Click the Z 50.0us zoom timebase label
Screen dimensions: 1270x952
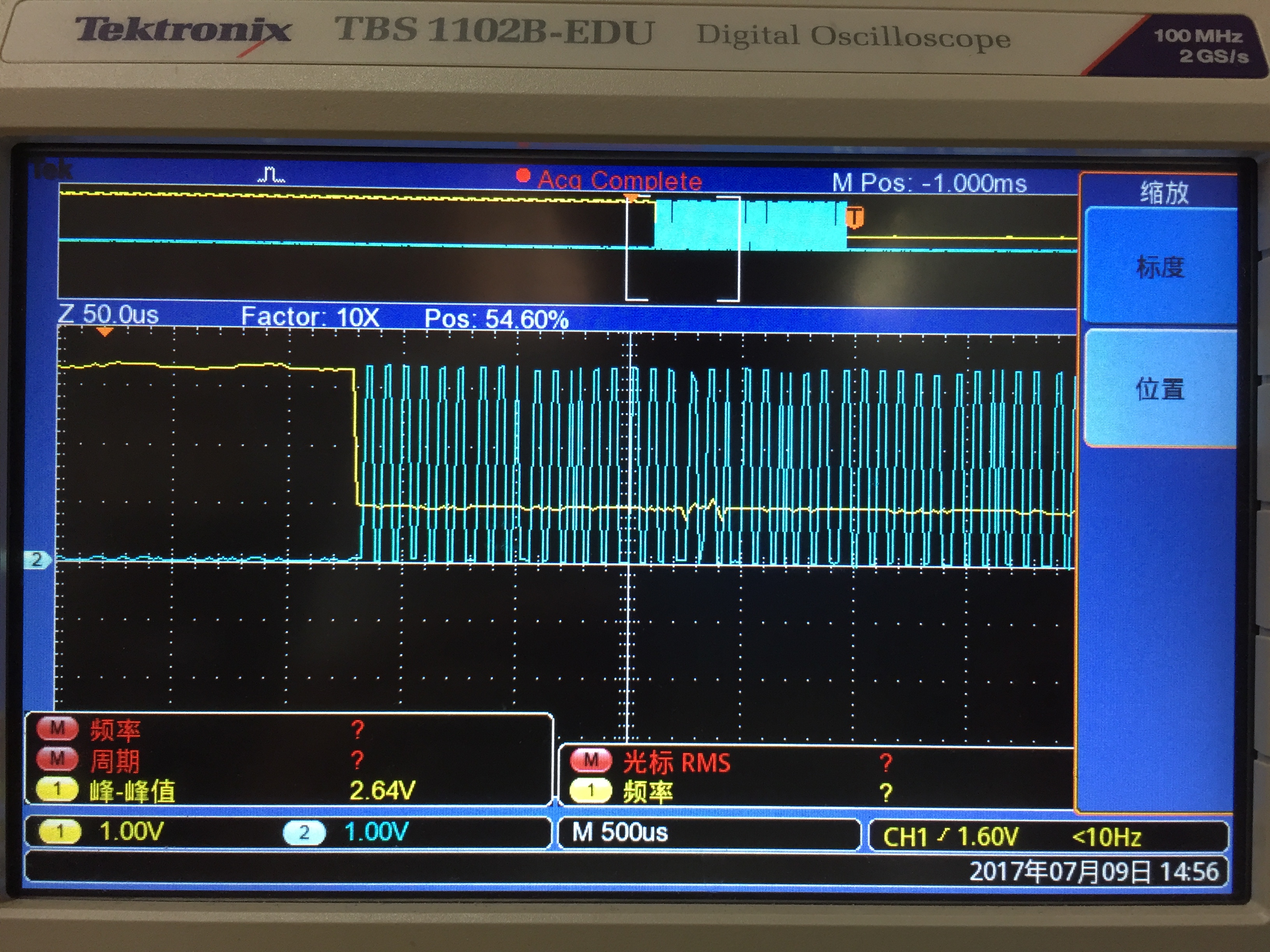109,315
